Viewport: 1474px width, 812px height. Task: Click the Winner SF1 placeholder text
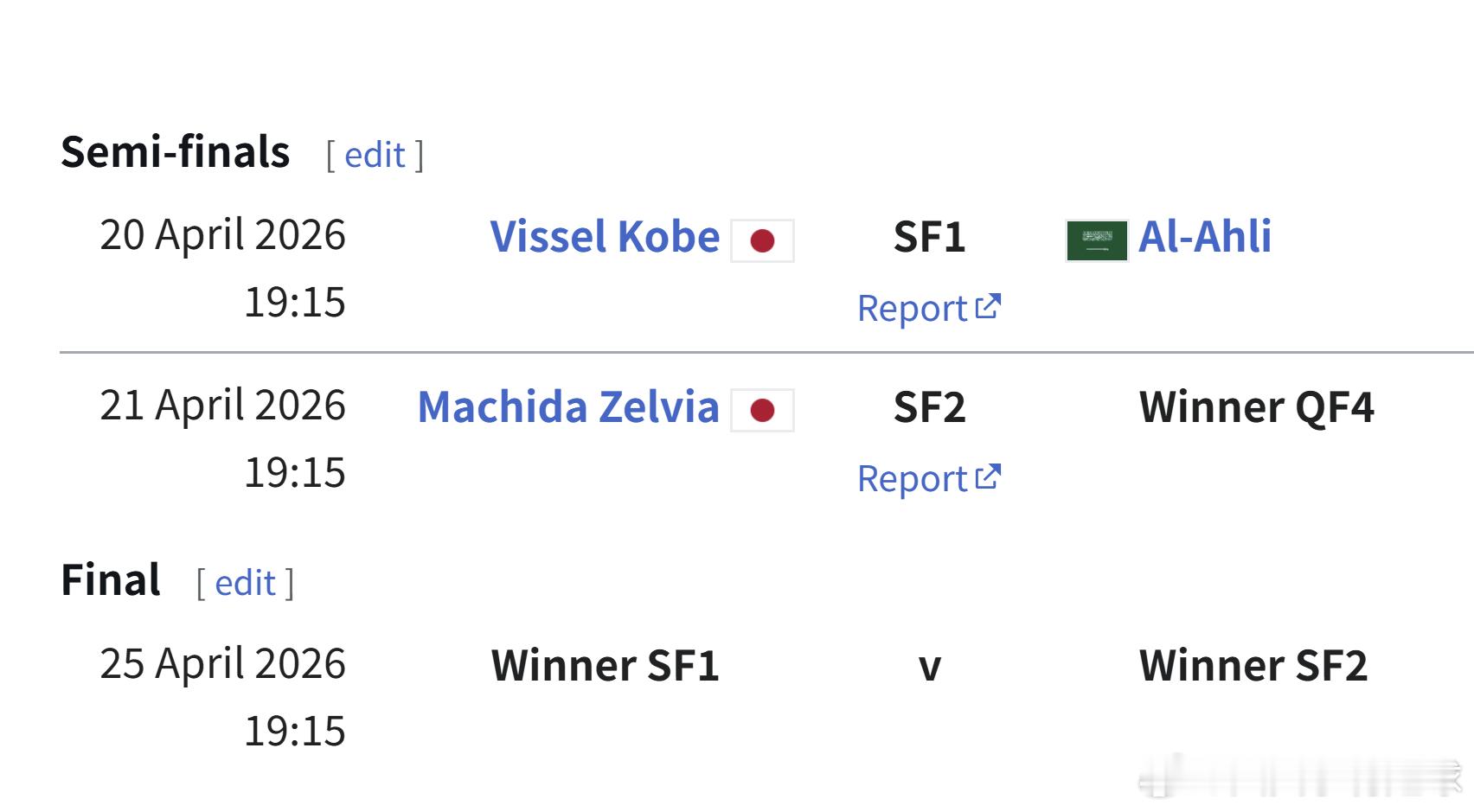(605, 666)
